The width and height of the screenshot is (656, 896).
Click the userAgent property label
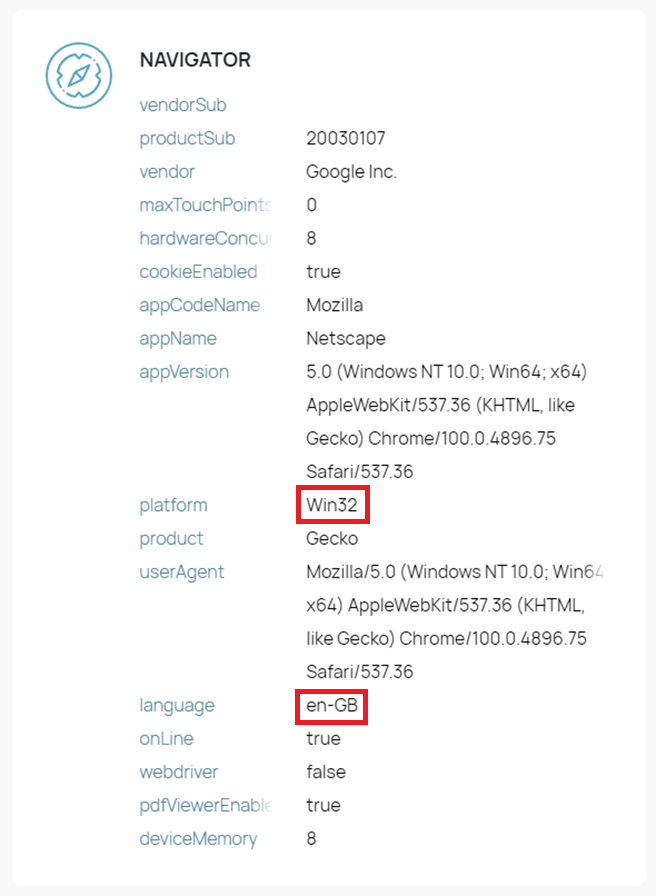click(x=182, y=572)
